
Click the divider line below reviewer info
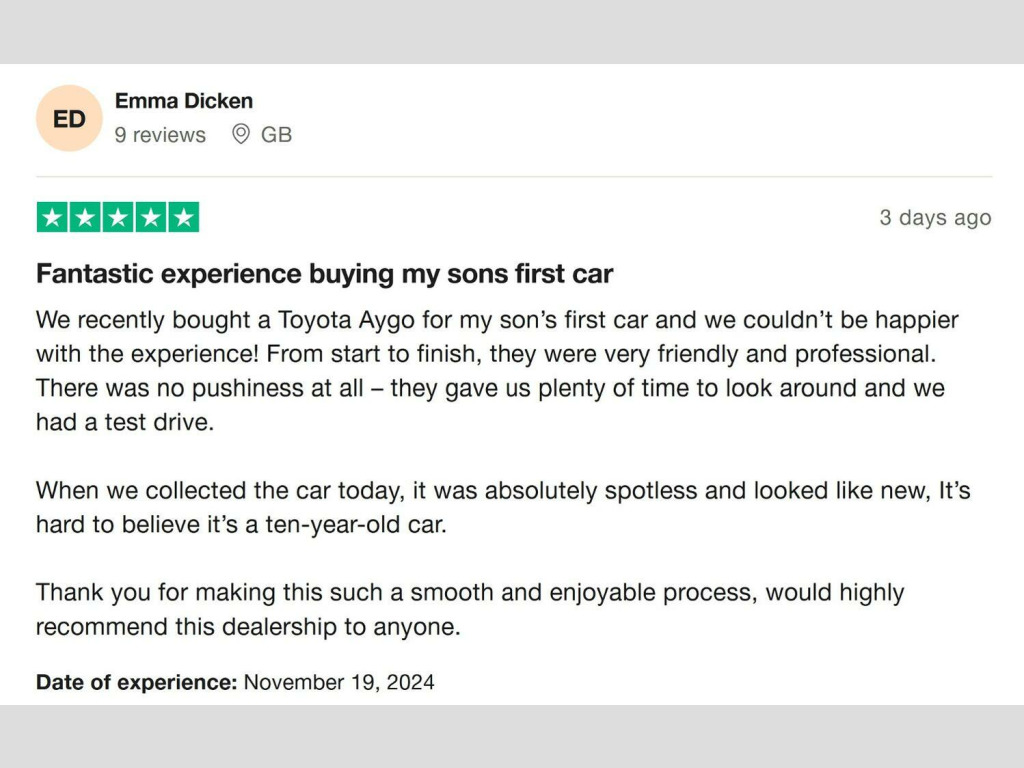[514, 176]
